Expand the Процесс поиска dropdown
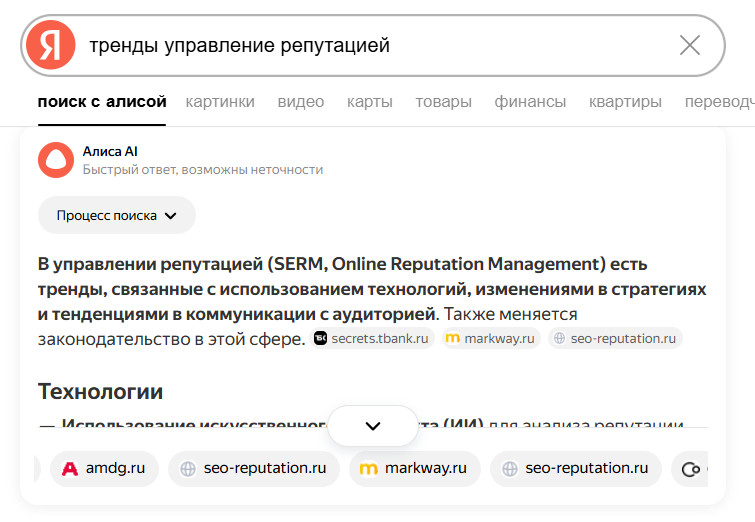Image resolution: width=755 pixels, height=522 pixels. click(x=116, y=215)
